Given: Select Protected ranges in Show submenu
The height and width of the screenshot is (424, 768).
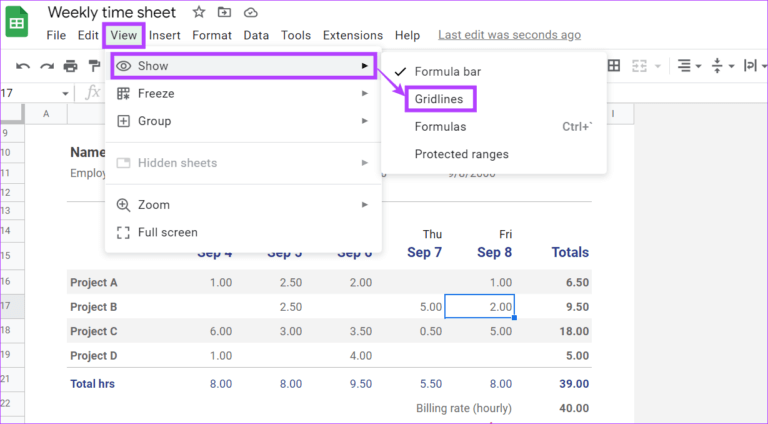Looking at the screenshot, I should click(x=461, y=154).
